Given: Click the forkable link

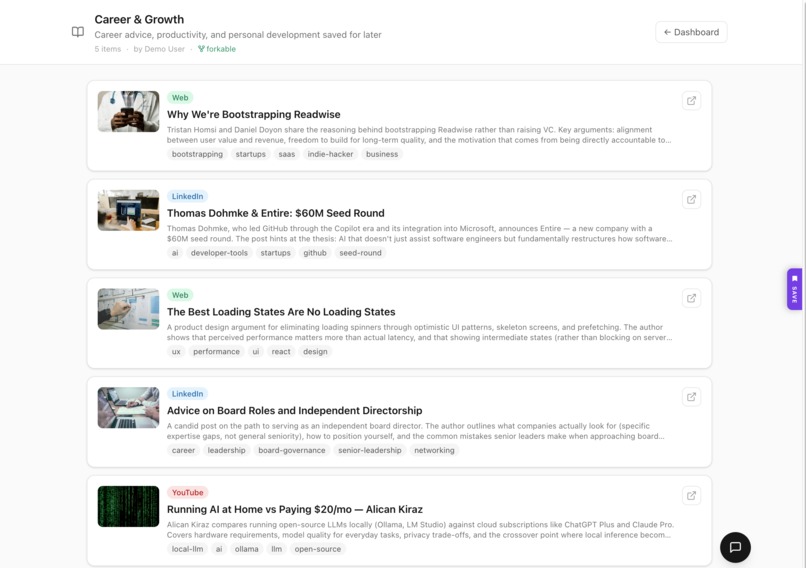Looking at the screenshot, I should click(217, 49).
